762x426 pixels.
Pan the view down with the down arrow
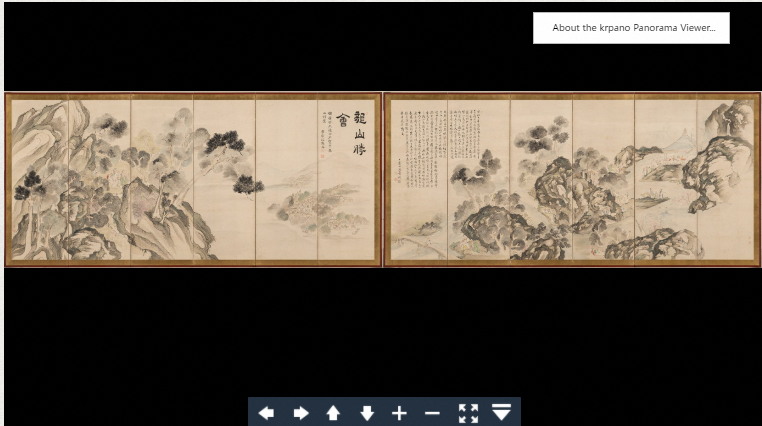(x=367, y=413)
